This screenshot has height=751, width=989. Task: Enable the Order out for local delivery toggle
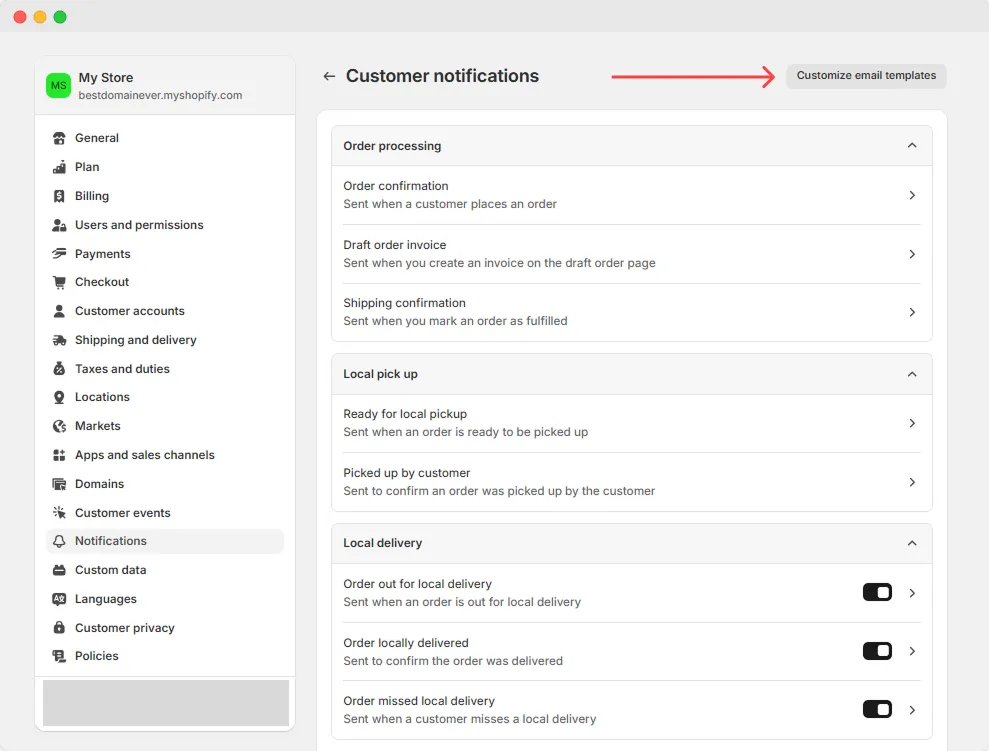[876, 592]
